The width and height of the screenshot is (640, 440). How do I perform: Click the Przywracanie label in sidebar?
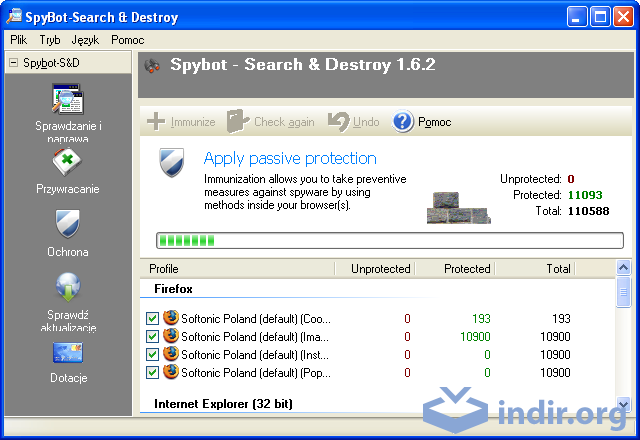68,189
